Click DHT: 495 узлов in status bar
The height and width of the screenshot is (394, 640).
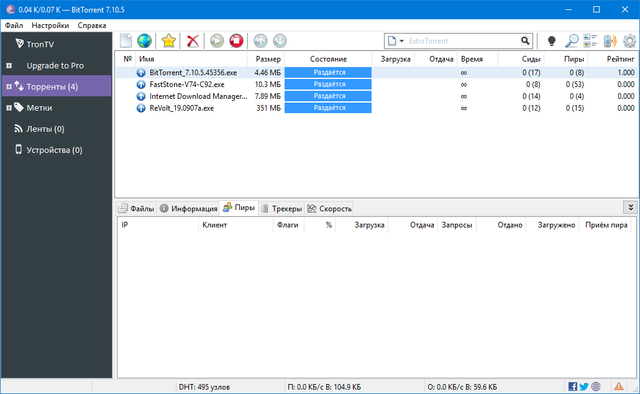tap(204, 387)
